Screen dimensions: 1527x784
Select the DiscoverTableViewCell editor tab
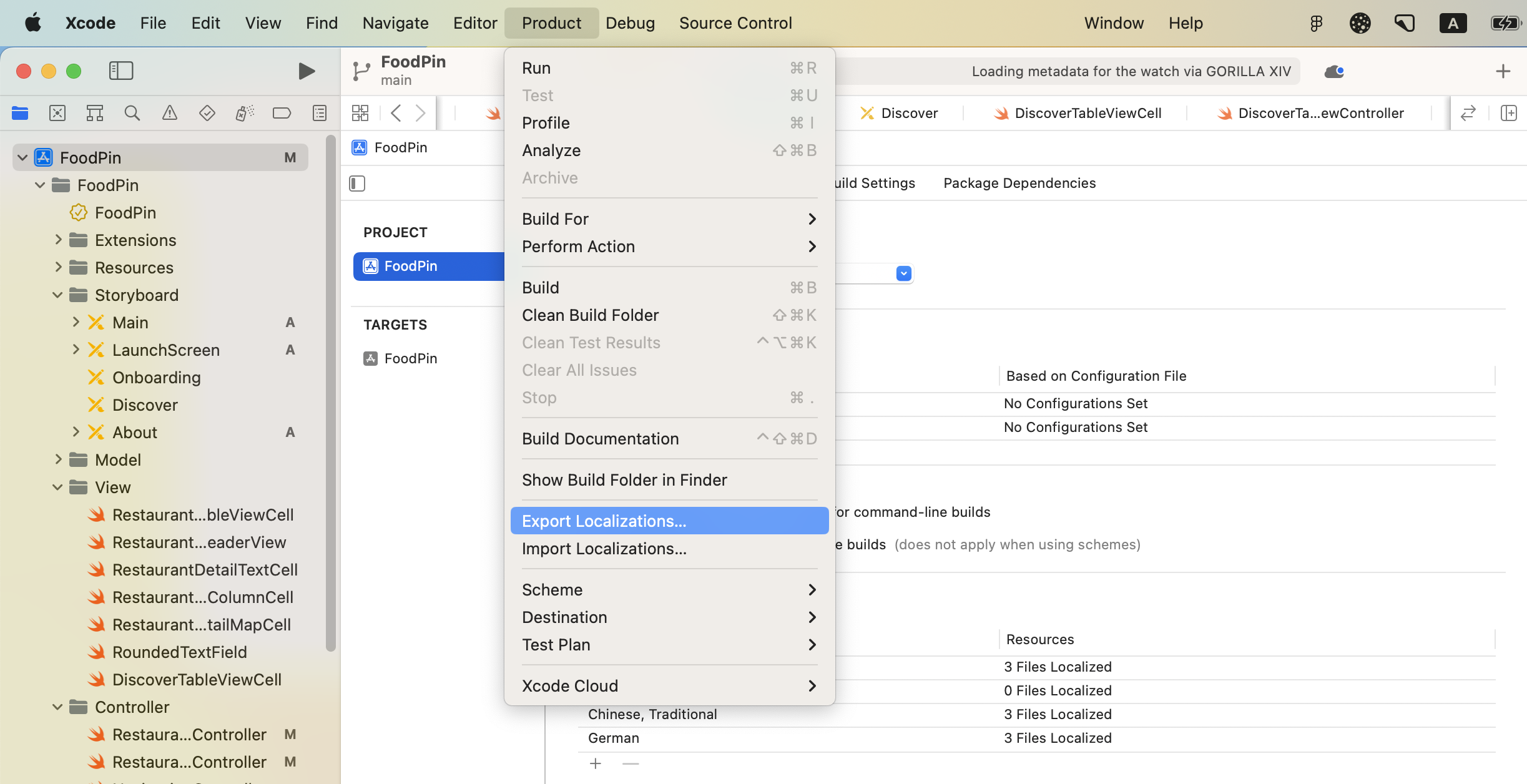point(1086,113)
